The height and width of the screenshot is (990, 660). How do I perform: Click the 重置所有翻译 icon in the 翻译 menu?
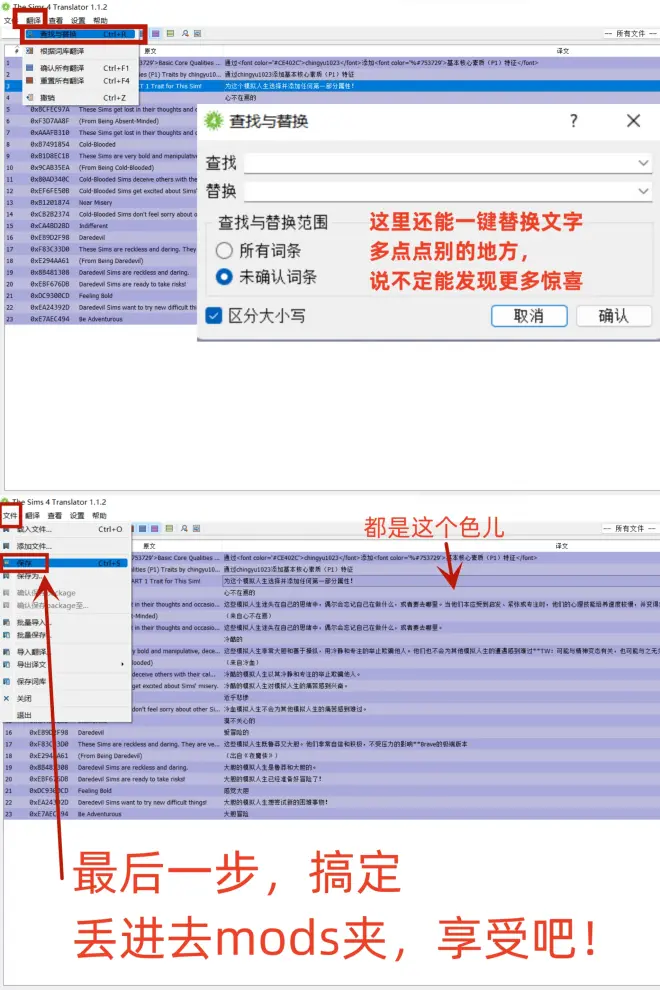[x=29, y=81]
